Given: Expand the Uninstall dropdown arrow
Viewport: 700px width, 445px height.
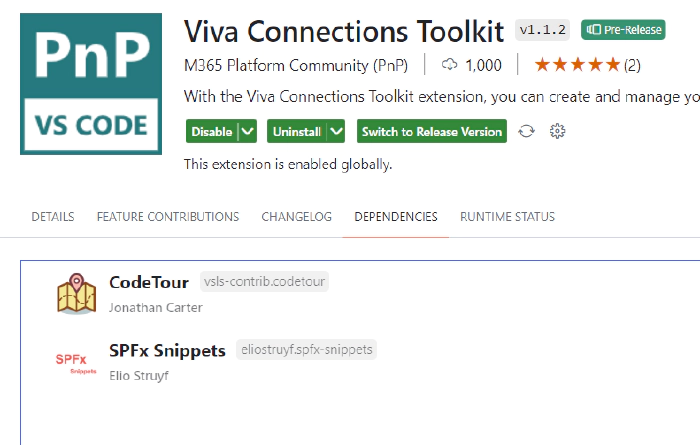Looking at the screenshot, I should (x=336, y=131).
